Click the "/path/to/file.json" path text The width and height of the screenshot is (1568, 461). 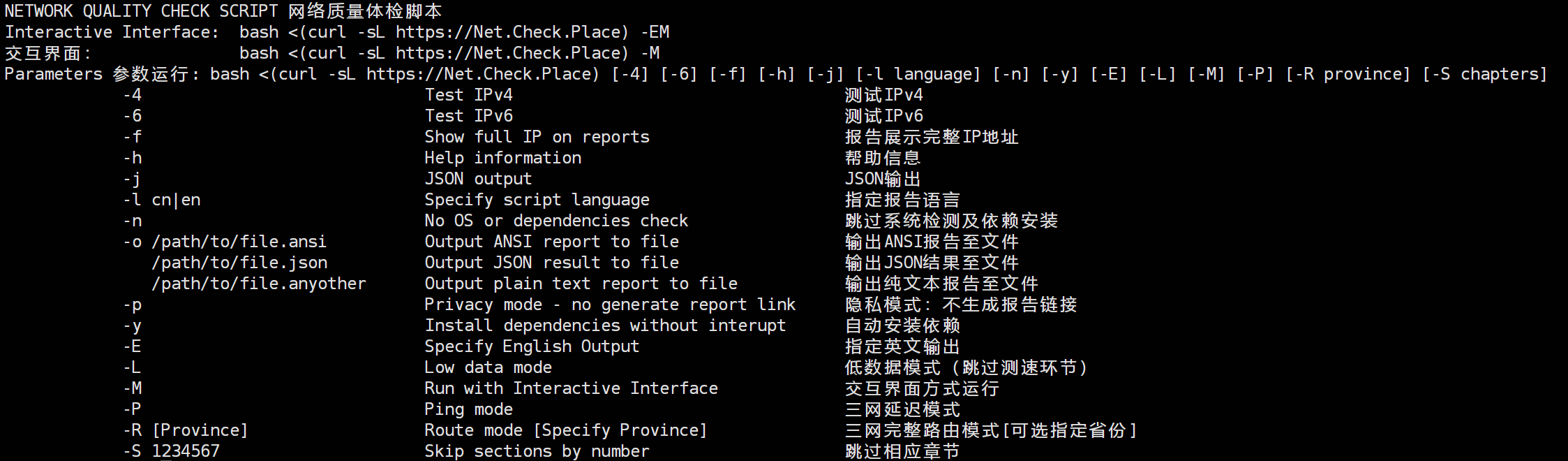point(239,263)
